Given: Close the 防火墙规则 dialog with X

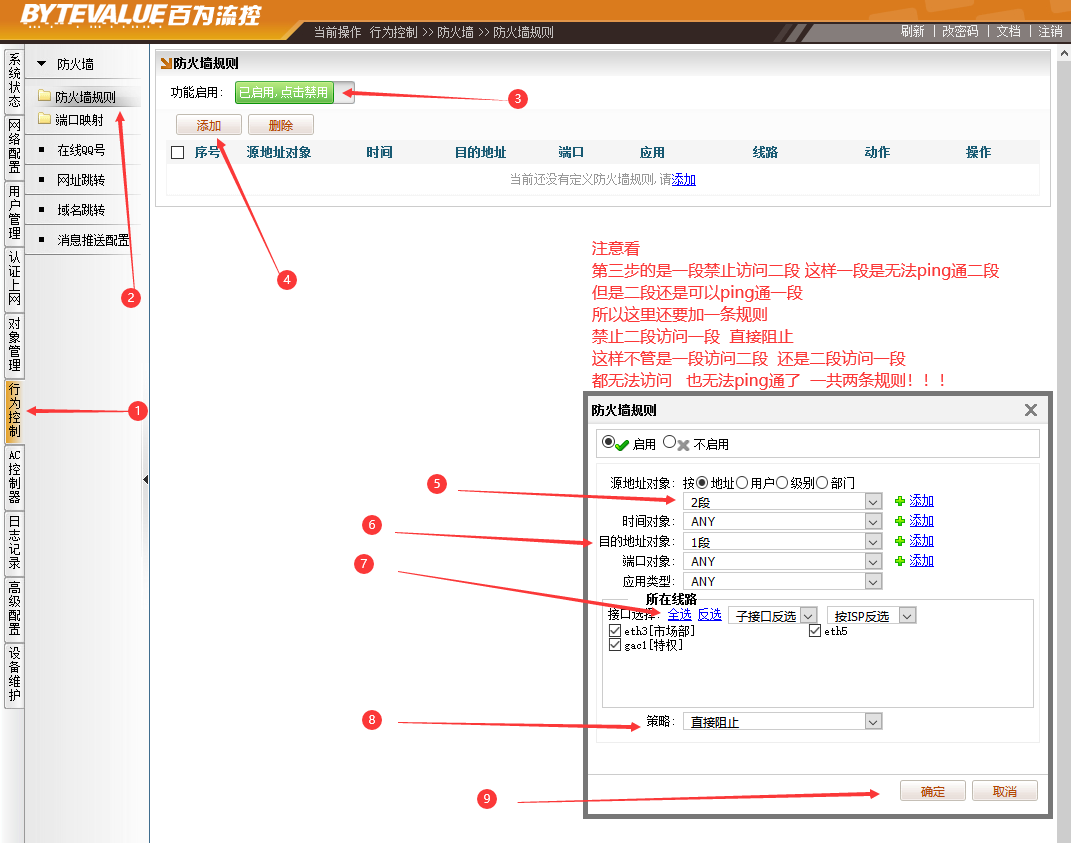Looking at the screenshot, I should pyautogui.click(x=1031, y=410).
